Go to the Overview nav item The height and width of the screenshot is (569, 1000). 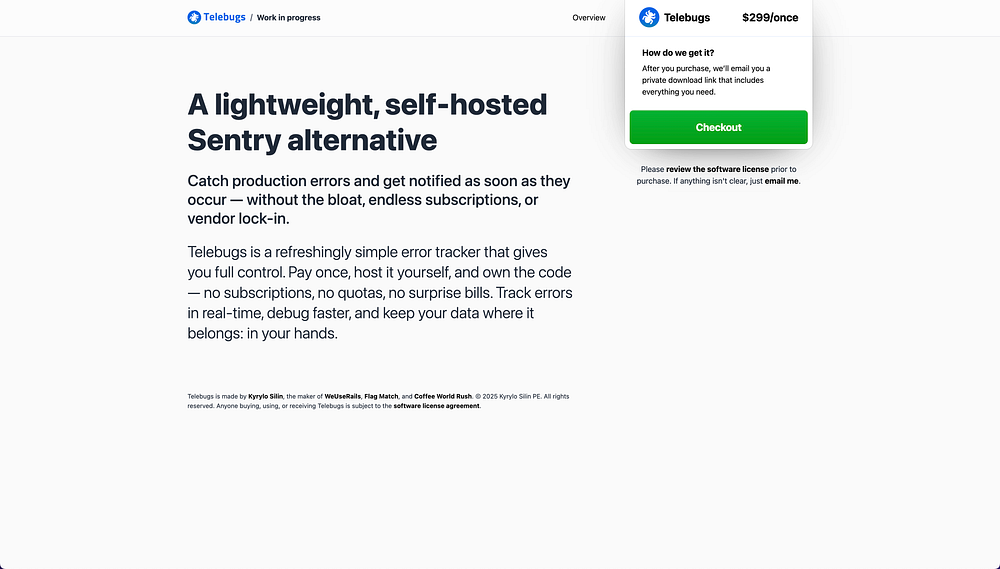click(x=589, y=18)
